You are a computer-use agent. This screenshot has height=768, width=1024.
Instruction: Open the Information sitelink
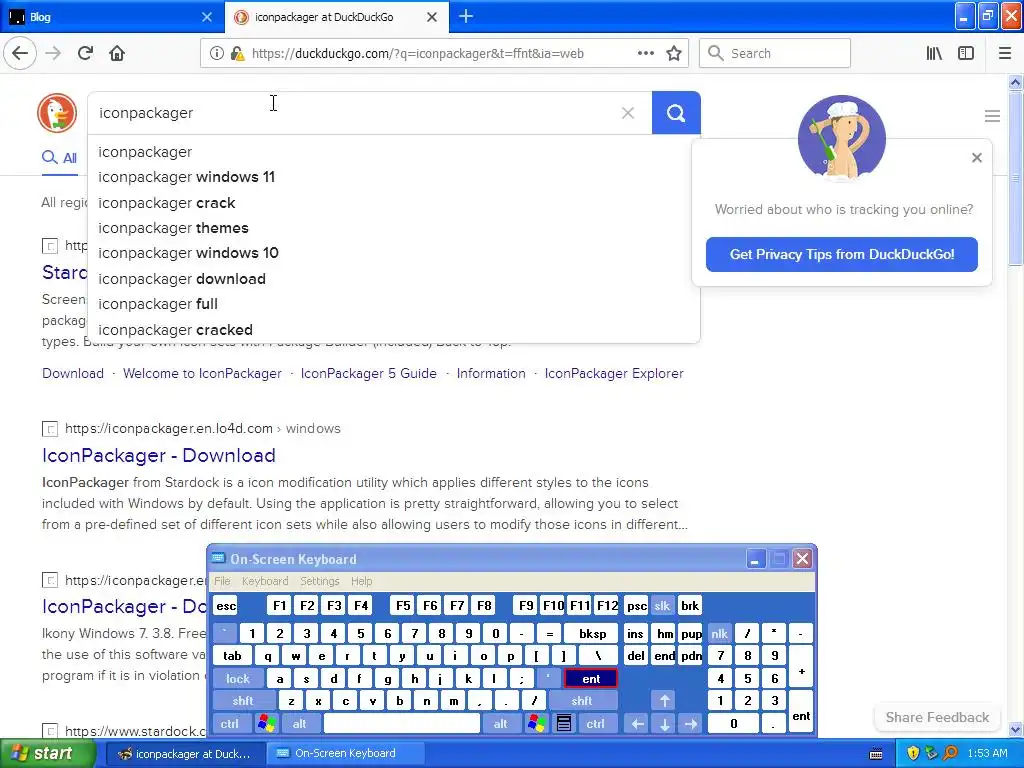(490, 374)
